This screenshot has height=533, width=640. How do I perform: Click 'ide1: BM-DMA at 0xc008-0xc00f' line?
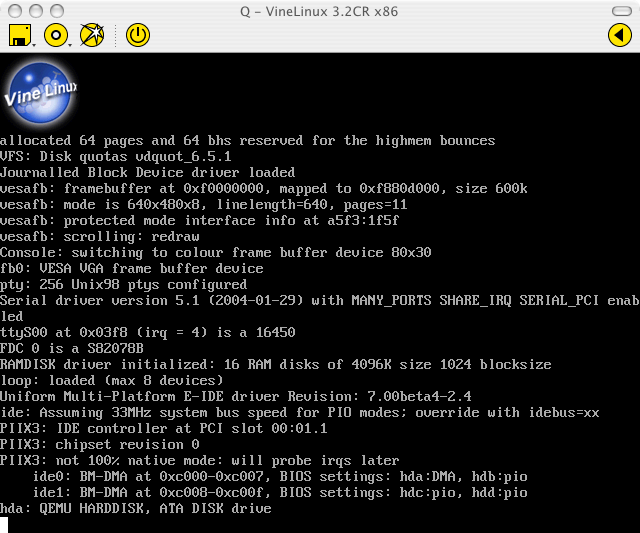[280, 492]
